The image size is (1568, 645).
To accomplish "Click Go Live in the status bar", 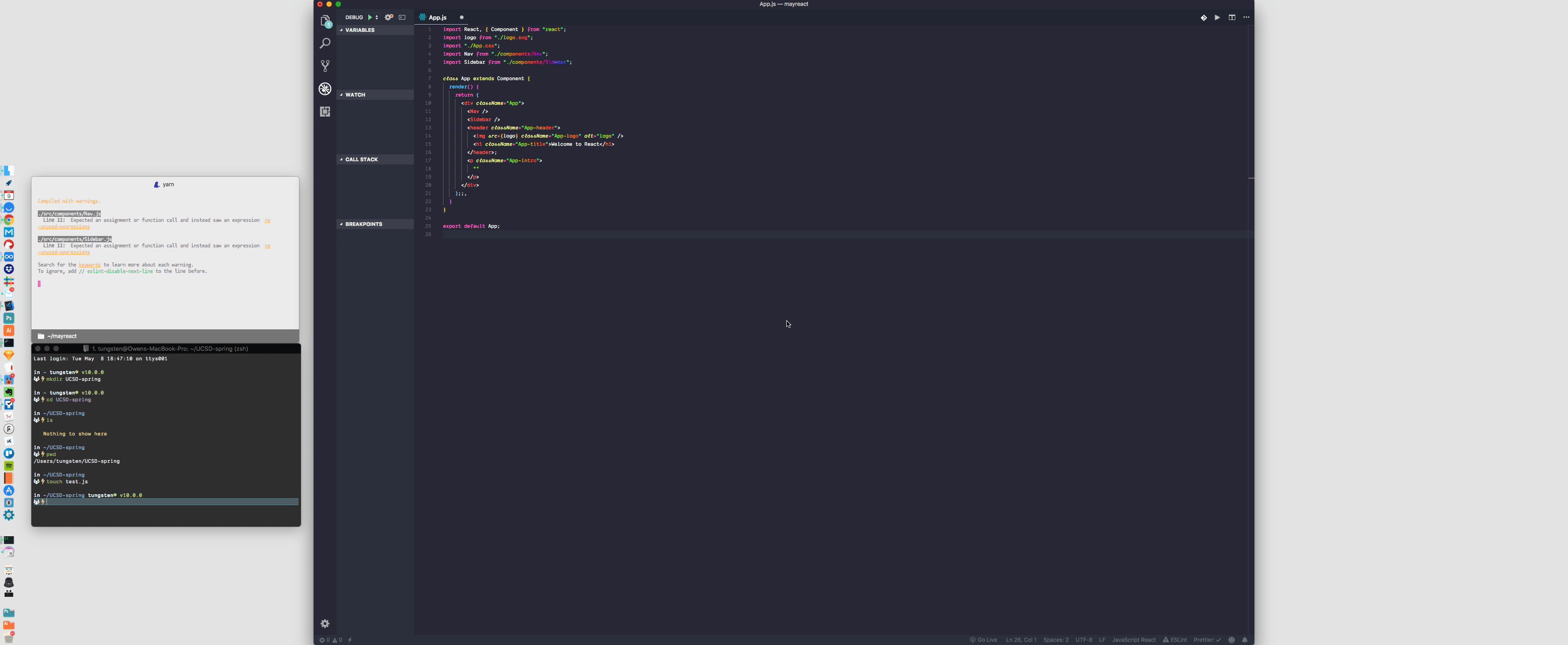I will [x=984, y=640].
